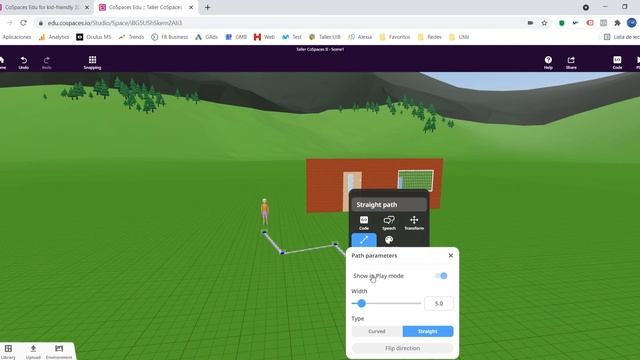Viewport: 640px width, 360px height.
Task: Click the Undo icon
Action: (24, 62)
